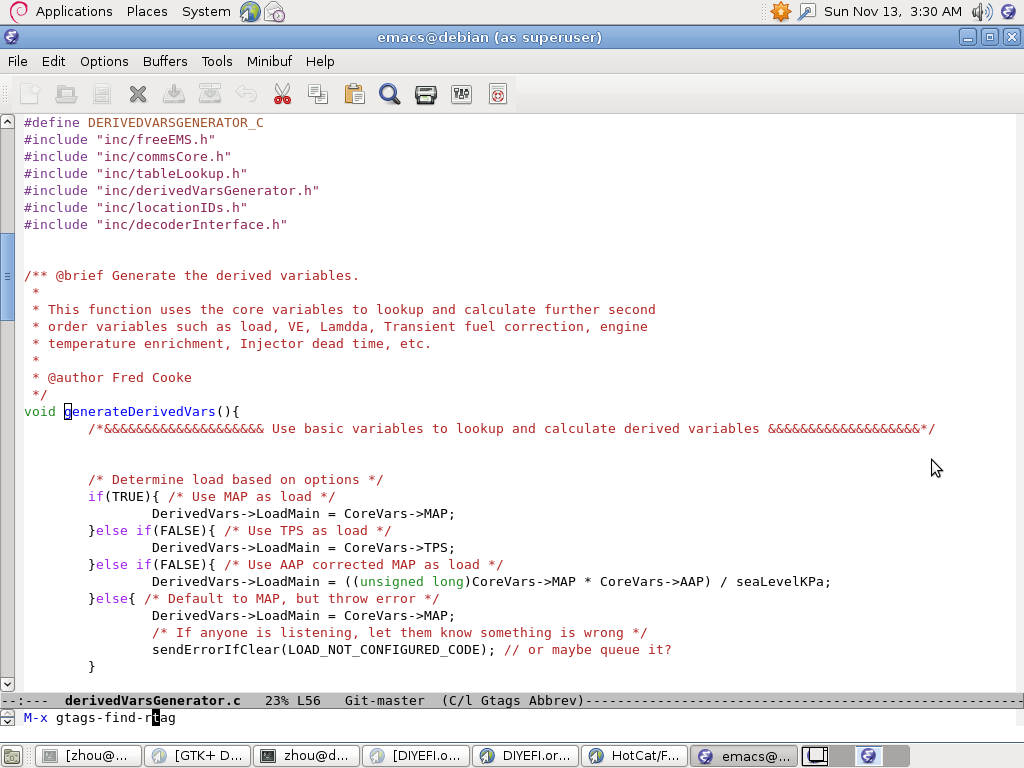Screen dimensions: 1024x768
Task: Cut selection with the scissors icon
Action: (282, 94)
